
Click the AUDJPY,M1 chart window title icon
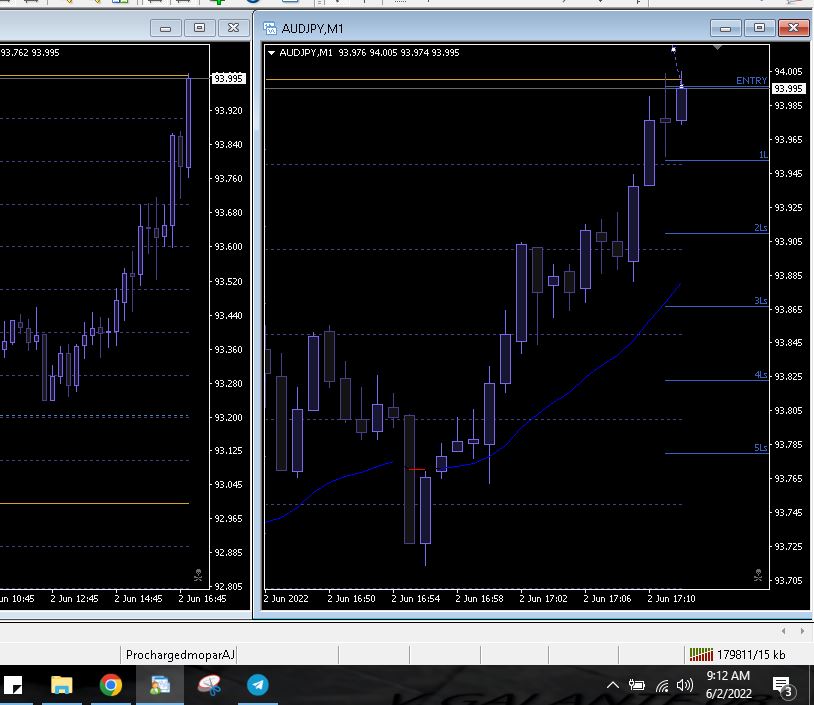[269, 28]
